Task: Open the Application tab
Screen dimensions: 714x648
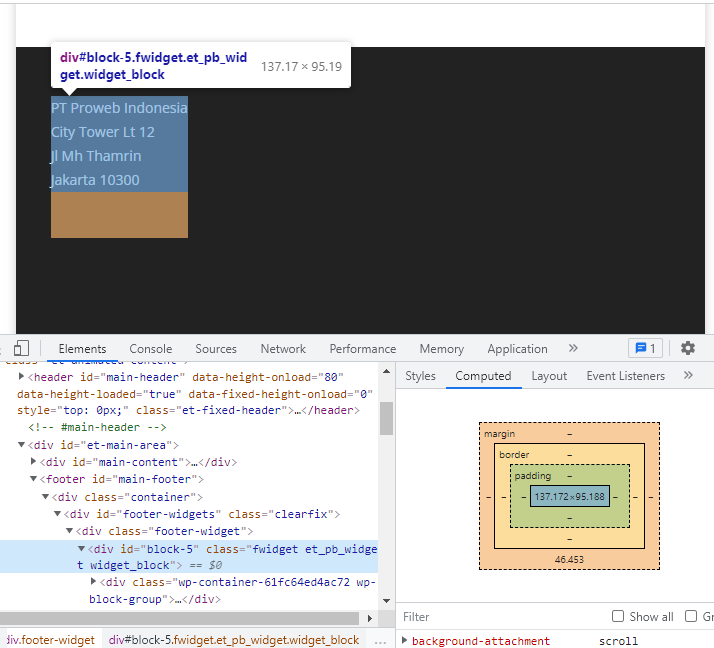Action: point(517,349)
